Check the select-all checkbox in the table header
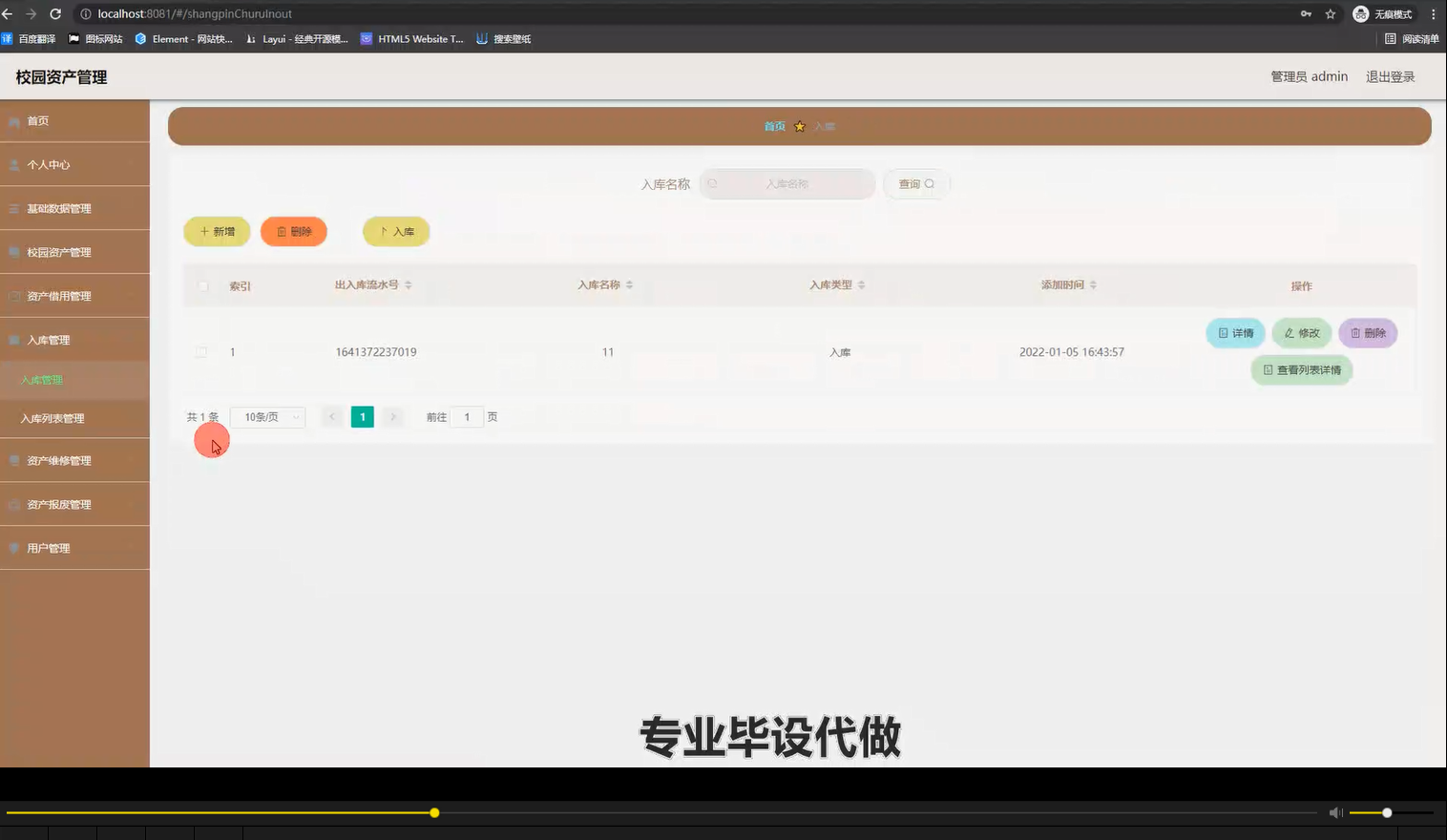 [x=202, y=285]
